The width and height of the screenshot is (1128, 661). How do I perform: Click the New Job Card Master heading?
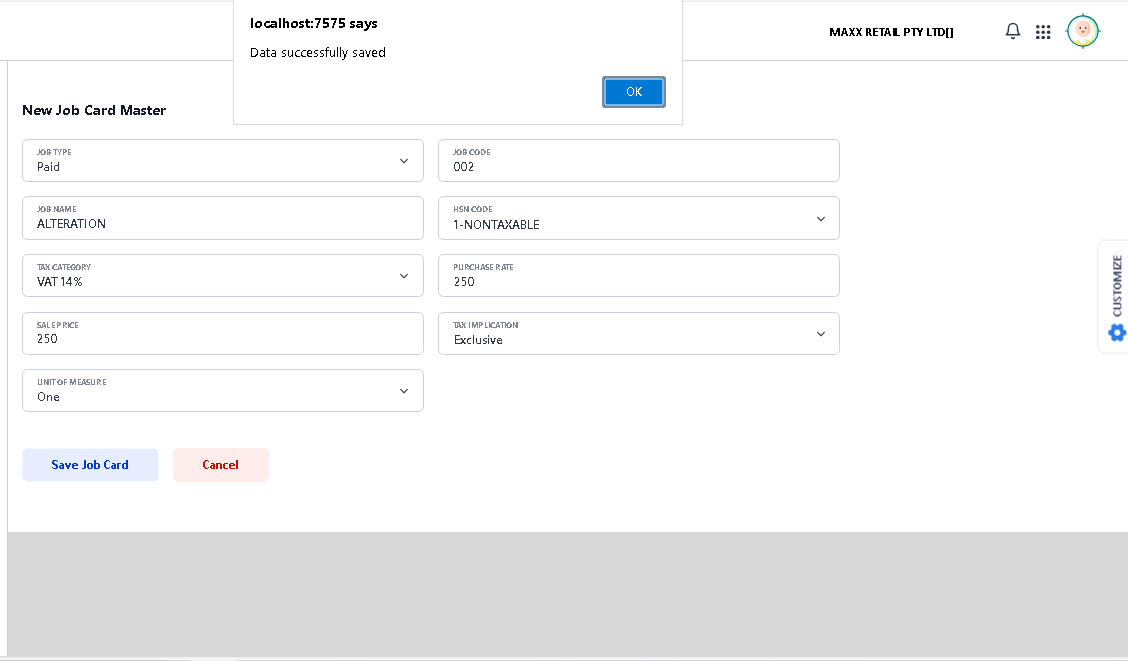(x=94, y=110)
